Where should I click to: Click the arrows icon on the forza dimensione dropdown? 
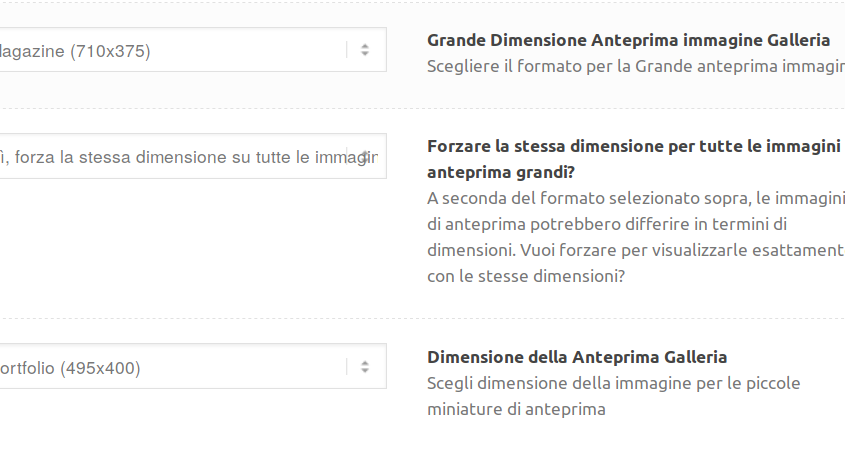[x=365, y=157]
